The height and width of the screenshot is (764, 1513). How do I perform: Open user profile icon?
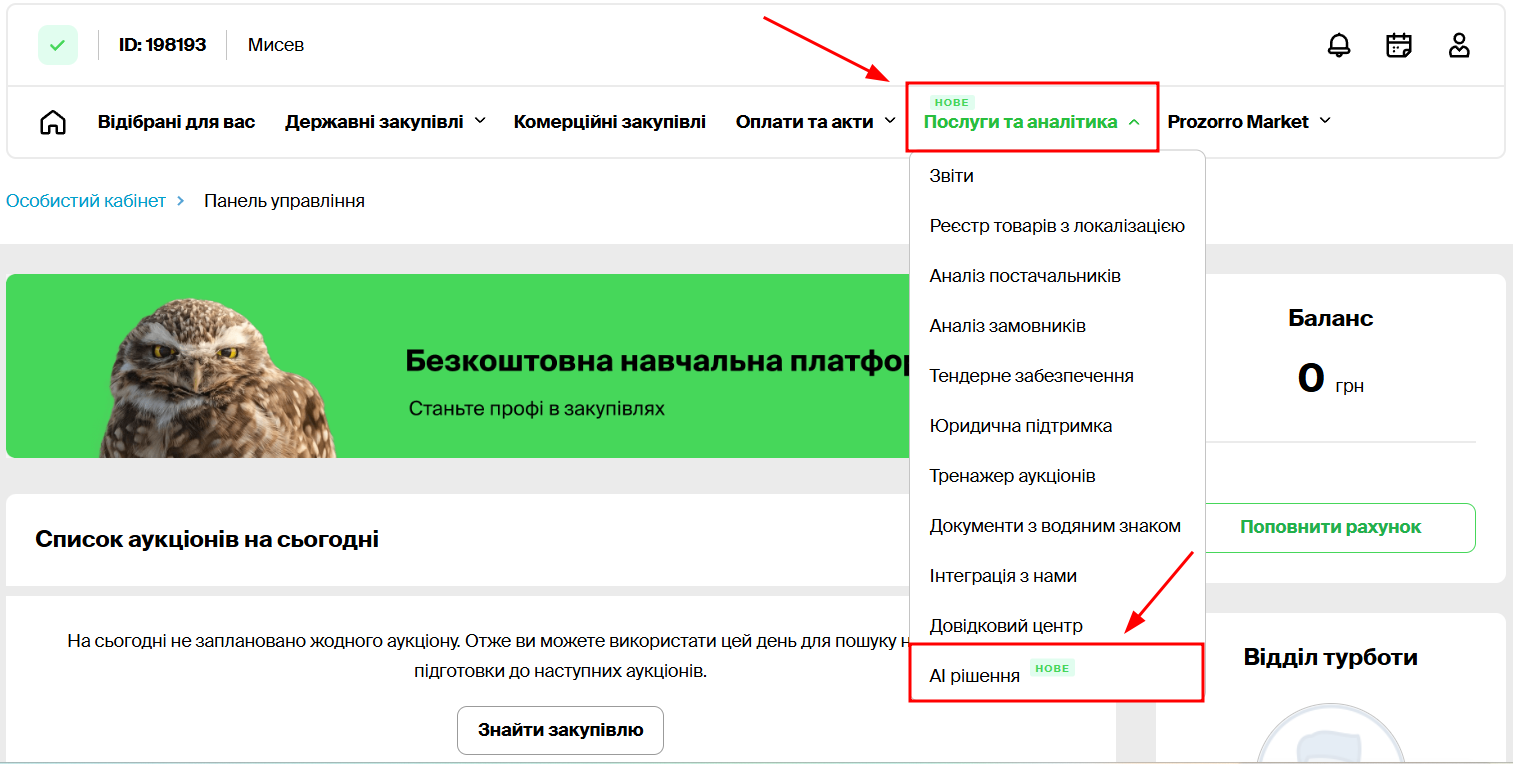pyautogui.click(x=1459, y=45)
